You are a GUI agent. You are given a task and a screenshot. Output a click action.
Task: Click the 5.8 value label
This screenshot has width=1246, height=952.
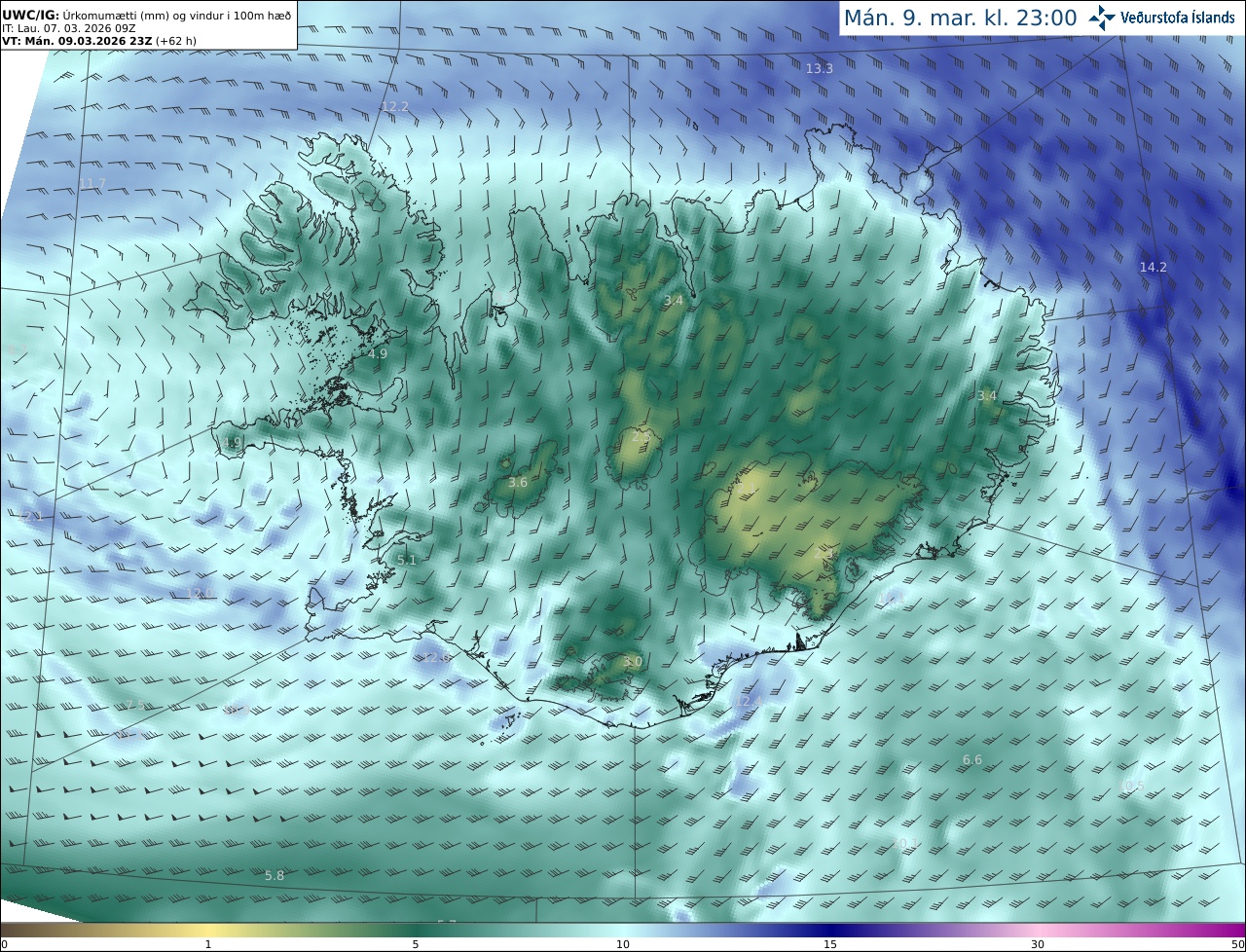[x=275, y=875]
